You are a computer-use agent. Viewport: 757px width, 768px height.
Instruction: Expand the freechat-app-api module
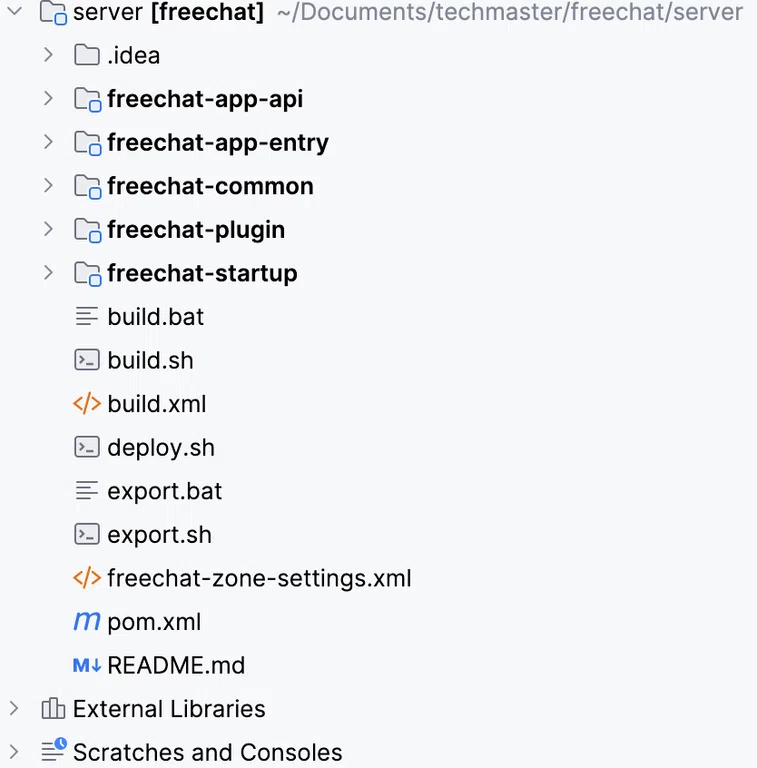click(x=48, y=98)
